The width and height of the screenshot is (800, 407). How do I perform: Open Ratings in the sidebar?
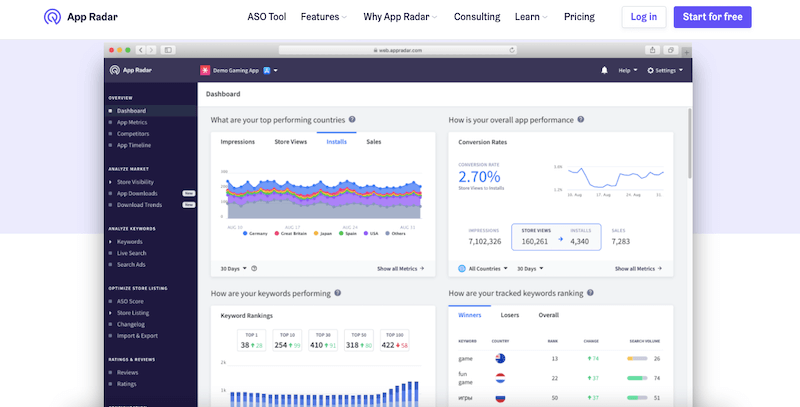point(126,384)
